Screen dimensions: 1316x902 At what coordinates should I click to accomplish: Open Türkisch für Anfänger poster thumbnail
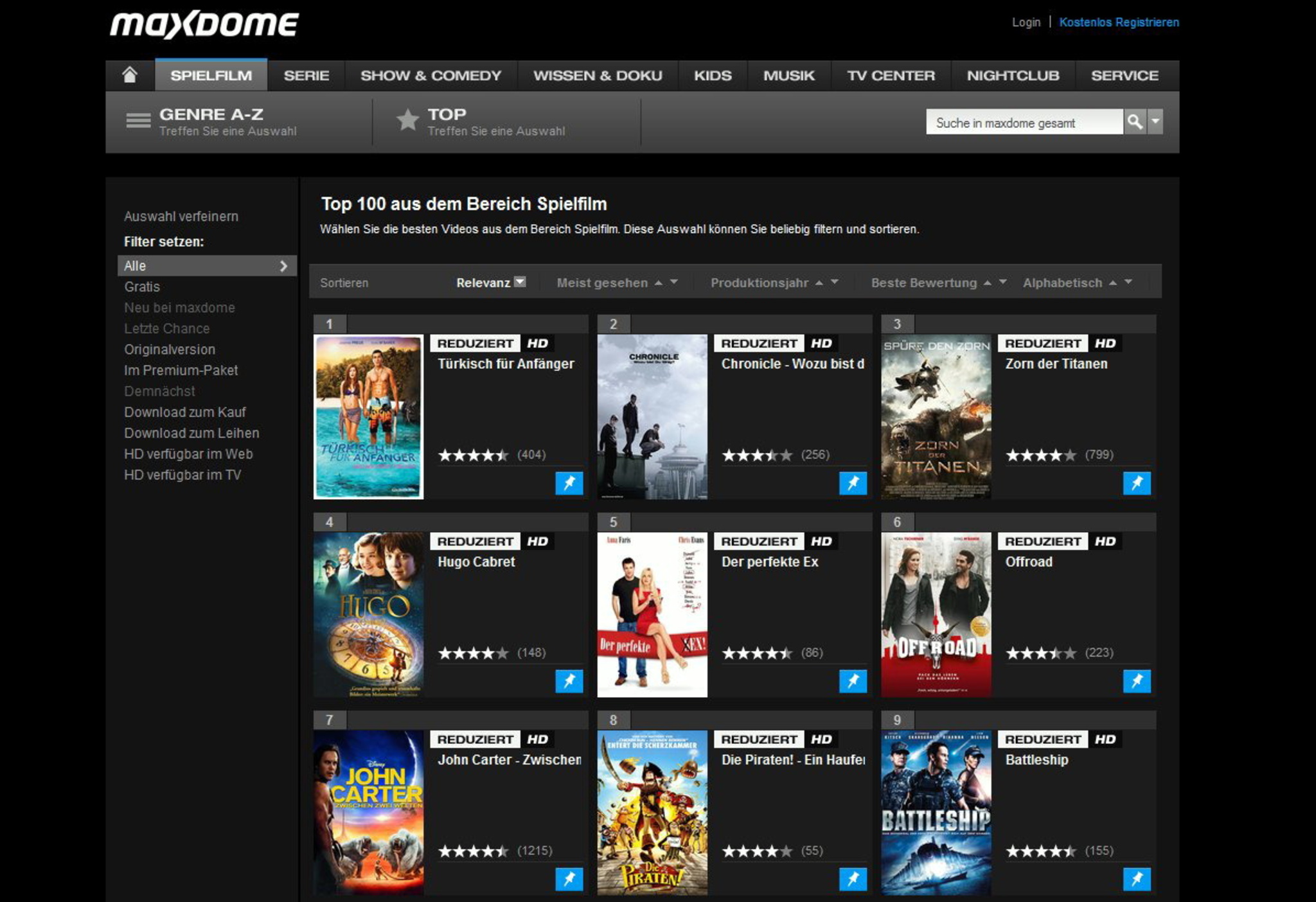pos(368,416)
